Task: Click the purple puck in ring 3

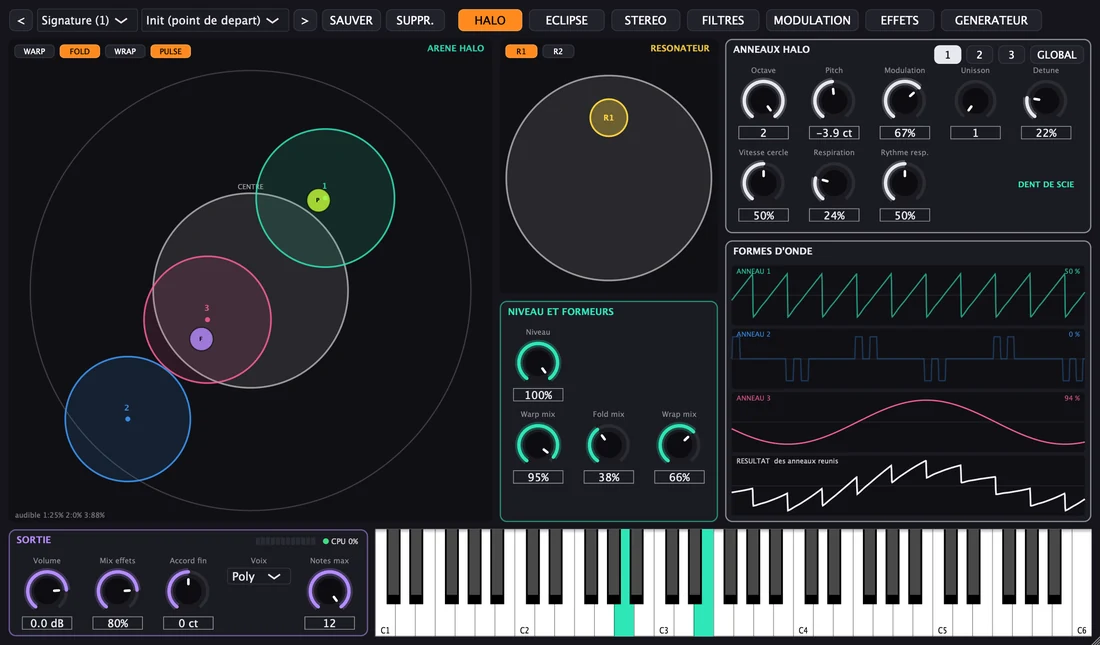Action: [201, 339]
